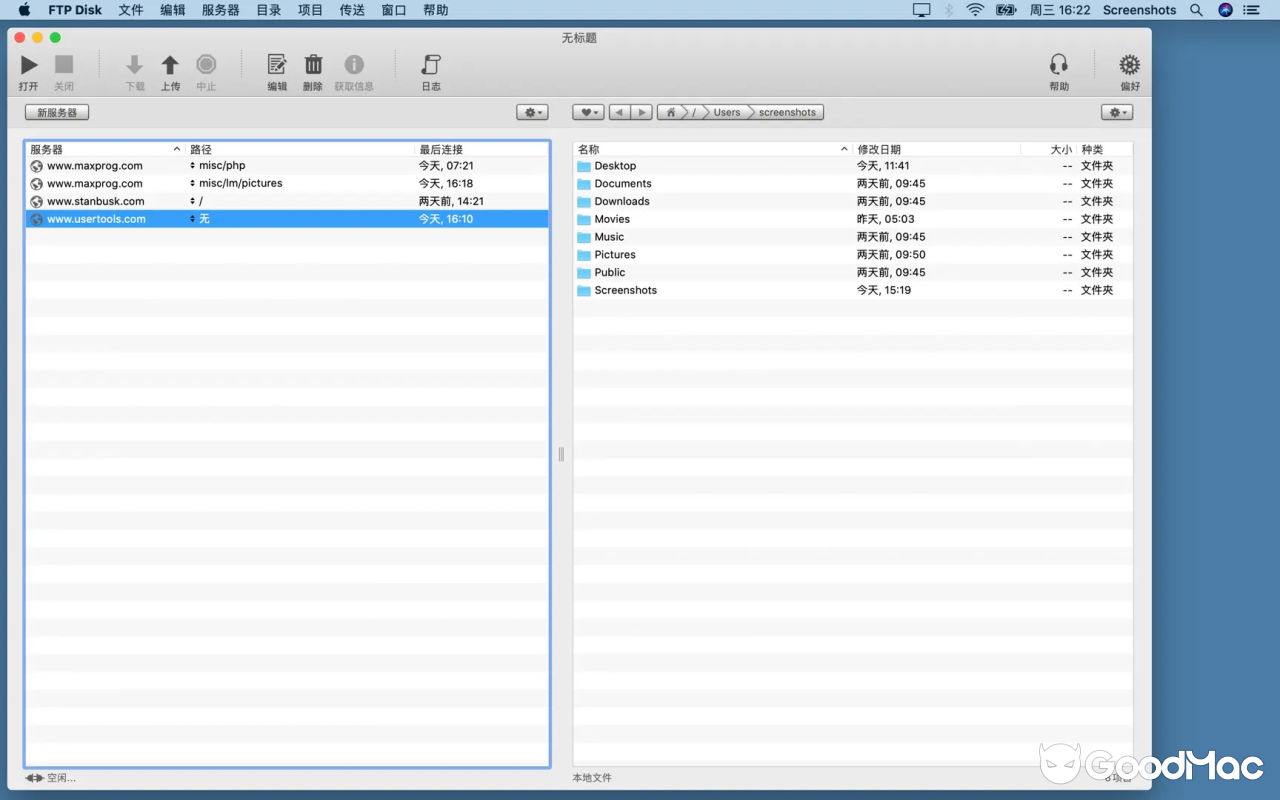The width and height of the screenshot is (1280, 800).
Task: Open 偏好 preferences via the gear icon
Action: click(1128, 65)
